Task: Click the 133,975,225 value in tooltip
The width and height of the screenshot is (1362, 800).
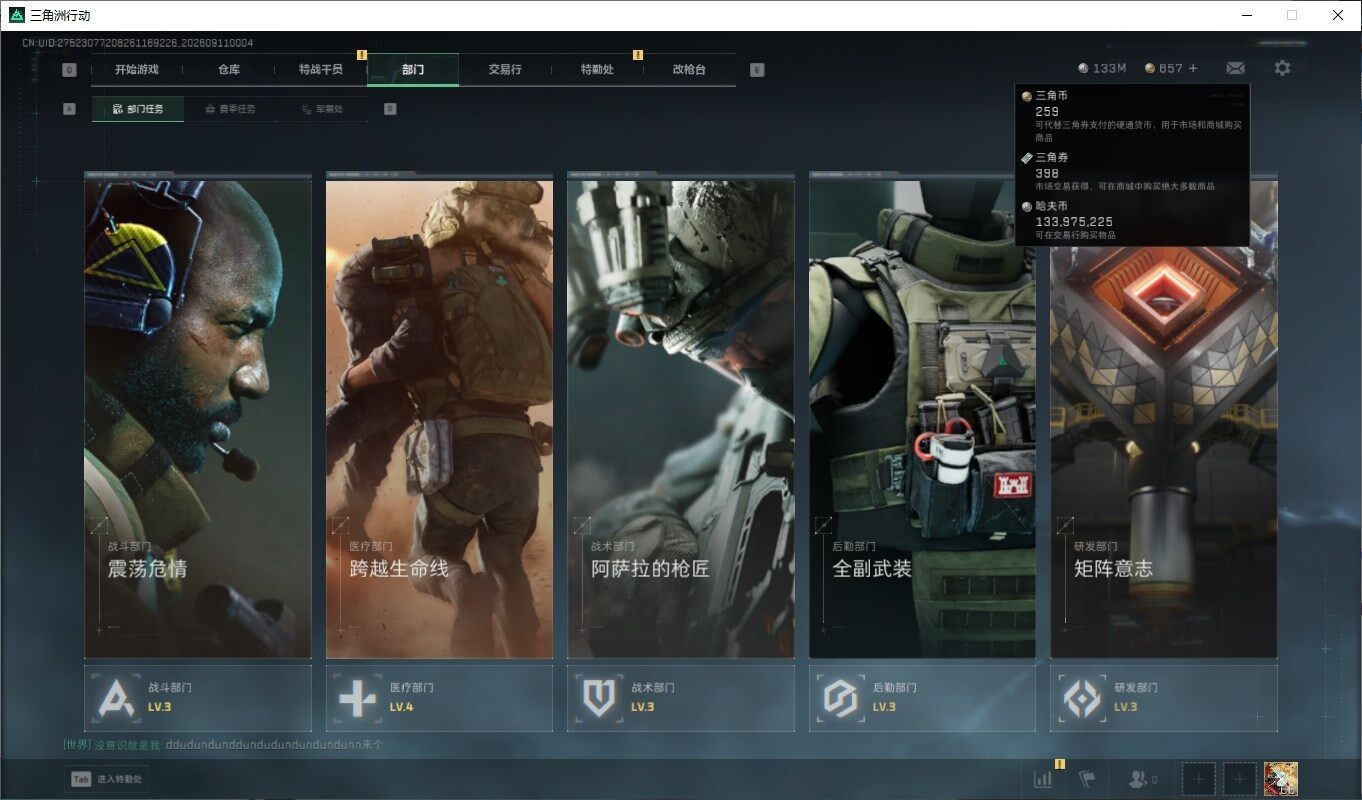Action: tap(1074, 221)
